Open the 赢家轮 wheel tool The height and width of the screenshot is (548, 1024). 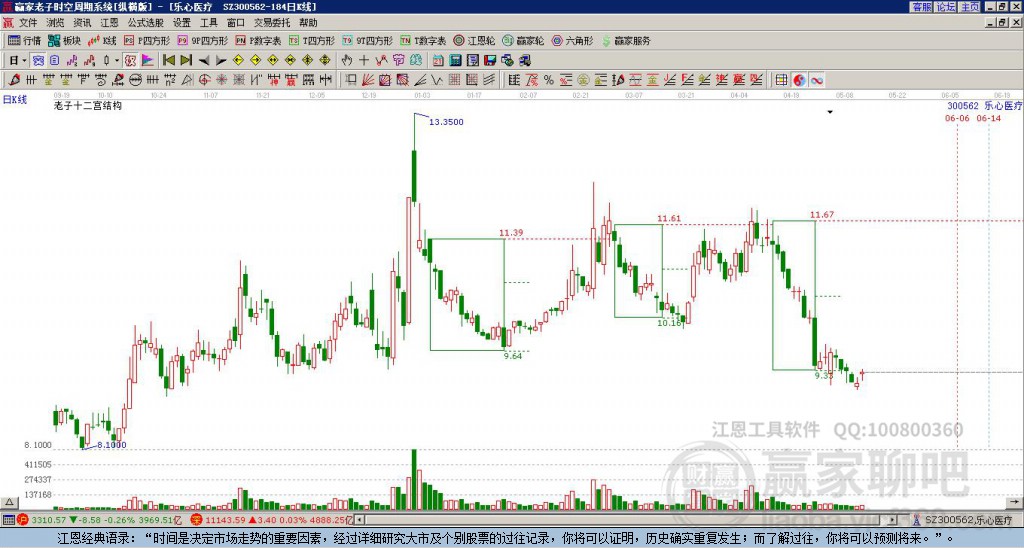point(523,40)
